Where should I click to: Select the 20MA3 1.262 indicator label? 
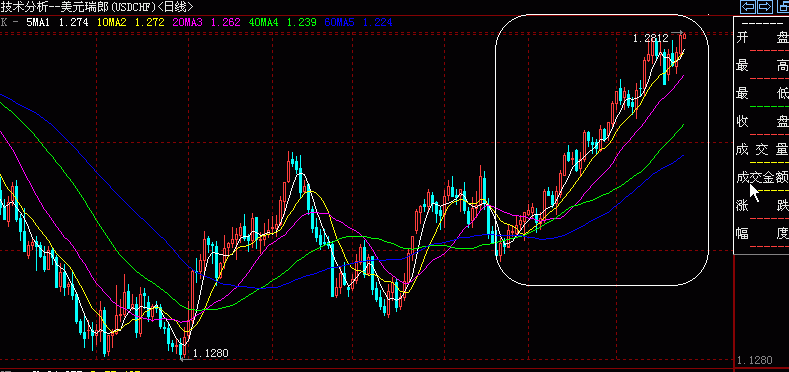(x=207, y=22)
